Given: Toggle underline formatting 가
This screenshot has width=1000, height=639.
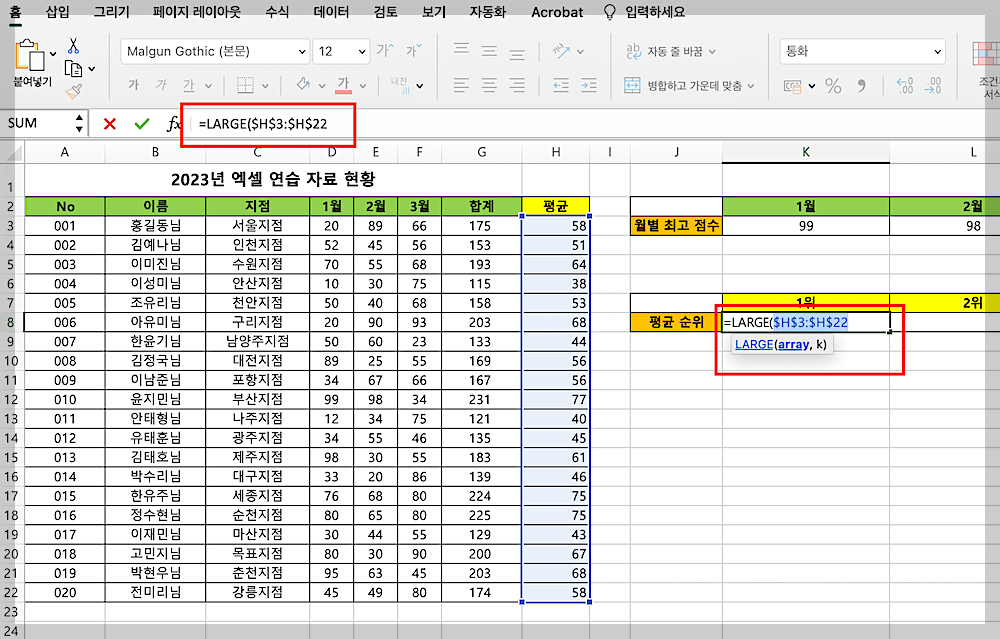Looking at the screenshot, I should tap(189, 85).
